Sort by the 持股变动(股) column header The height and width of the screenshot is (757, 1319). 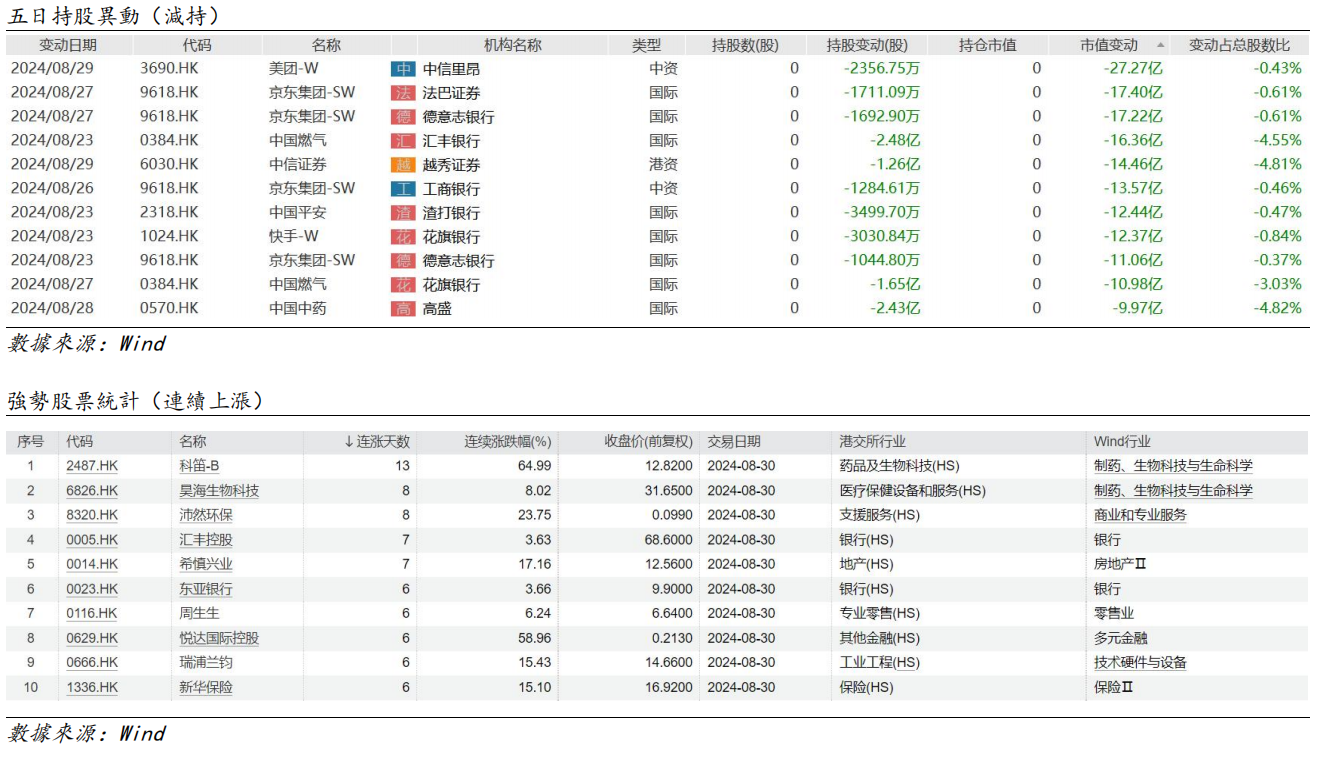point(867,45)
